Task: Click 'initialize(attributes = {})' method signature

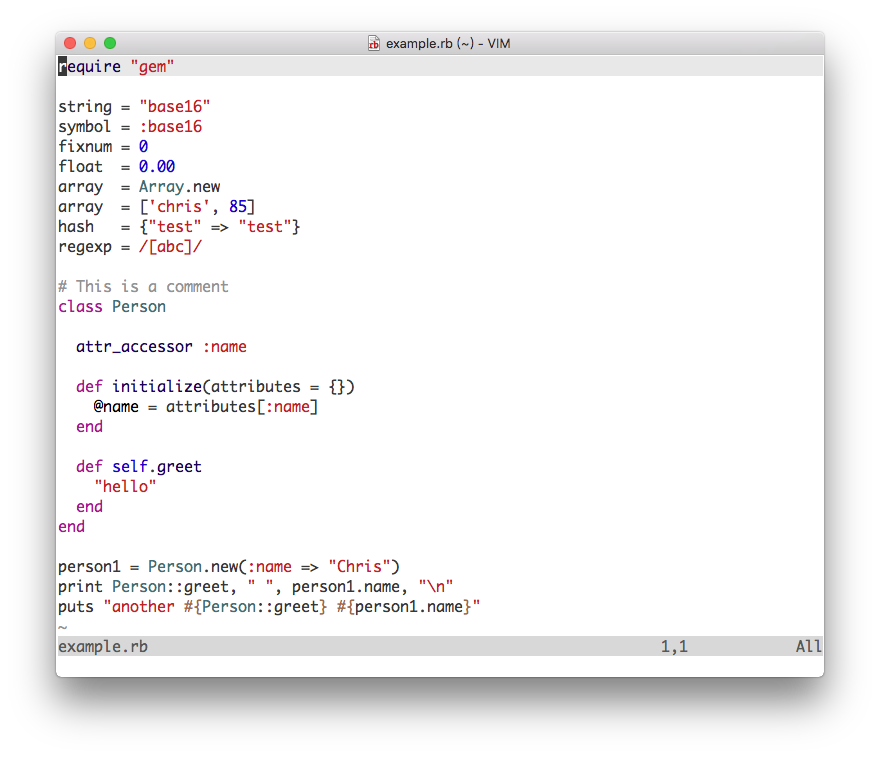Action: 233,387
